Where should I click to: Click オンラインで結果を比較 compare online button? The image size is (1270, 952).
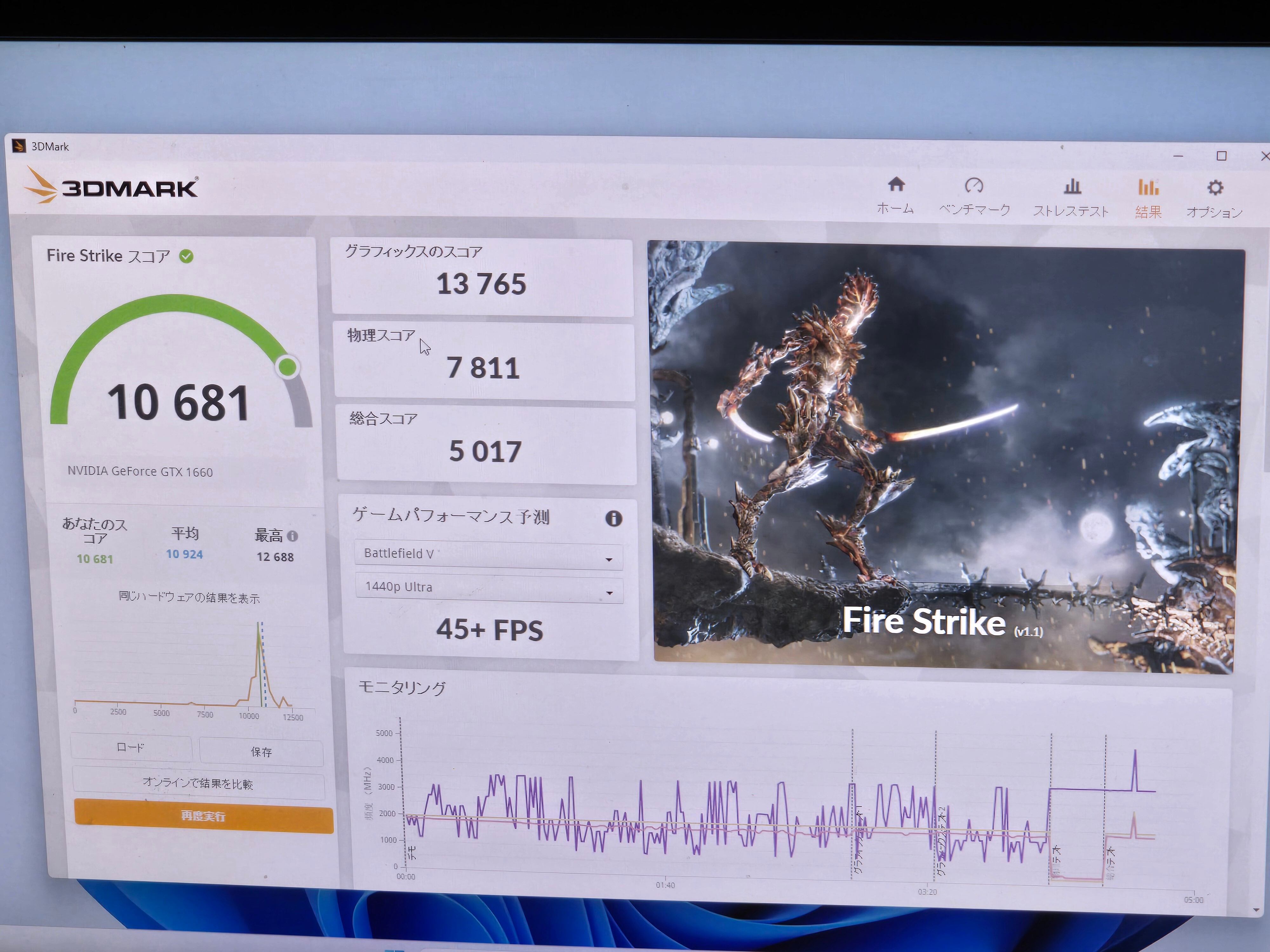tap(198, 783)
